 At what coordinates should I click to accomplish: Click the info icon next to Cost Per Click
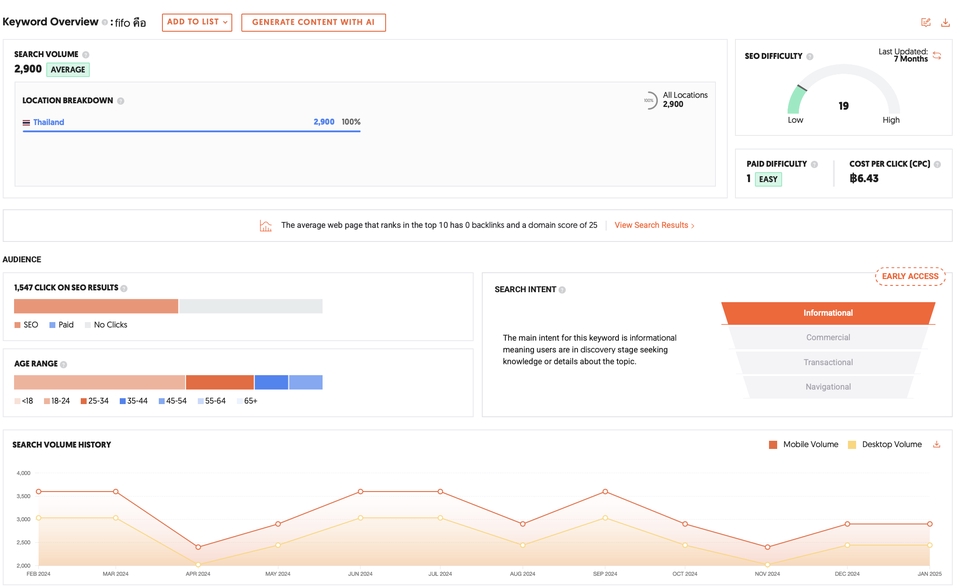pos(937,164)
